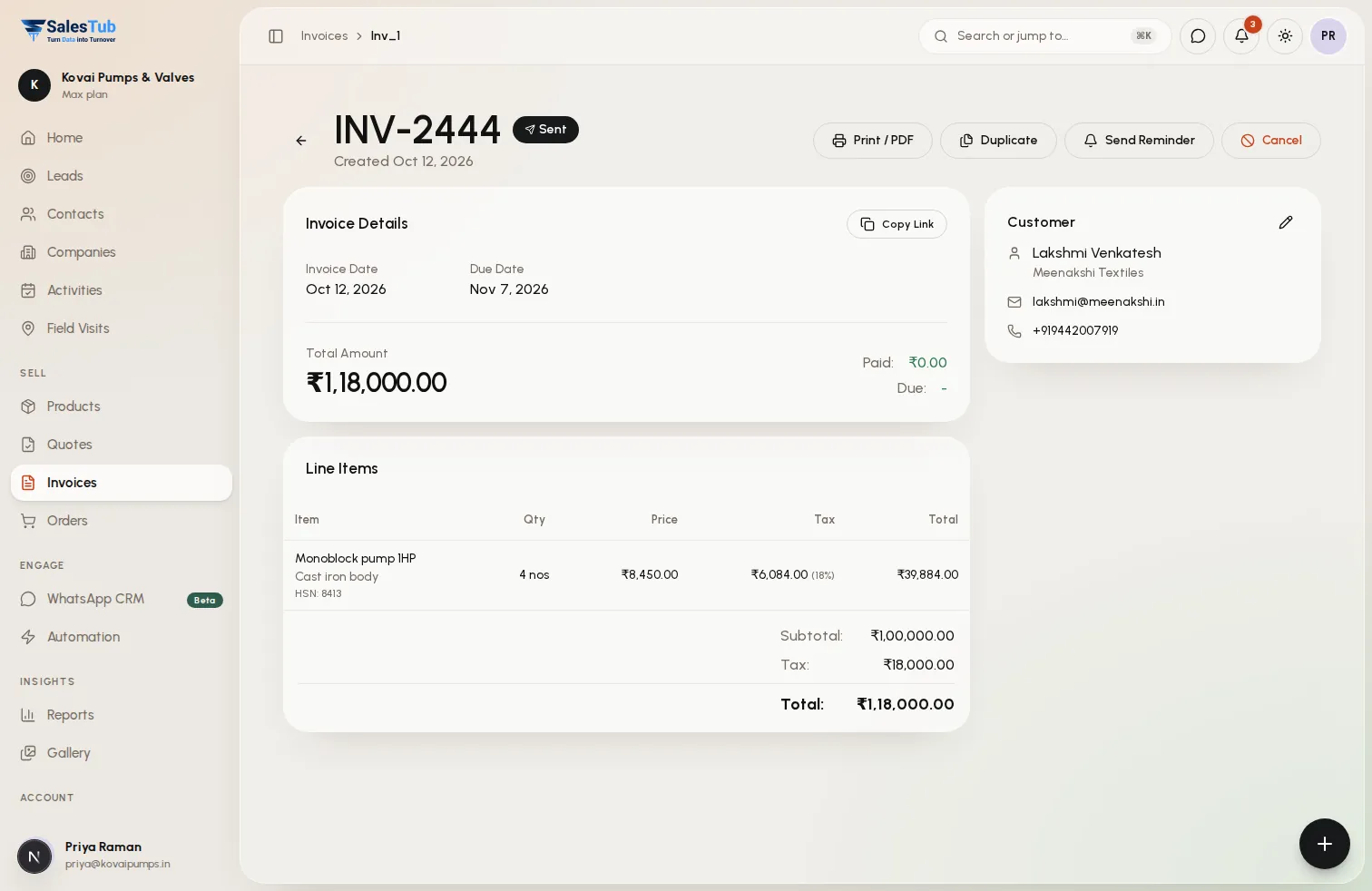The height and width of the screenshot is (891, 1372).
Task: Open the Products page
Action: (122, 406)
